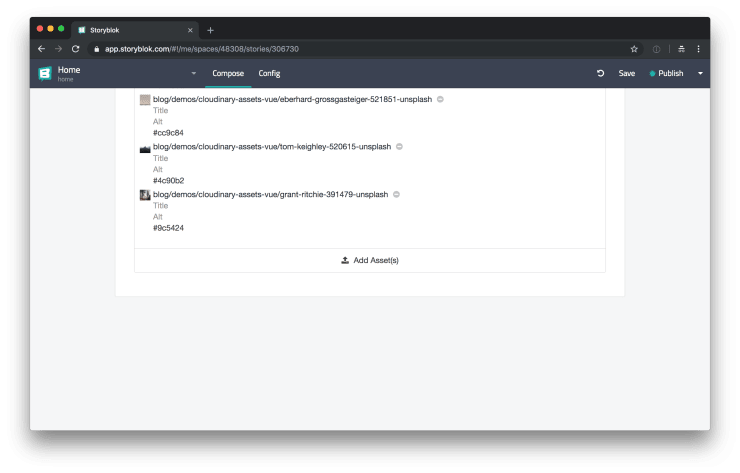Image resolution: width=740 pixels, height=473 pixels.
Task: Open the Chrome three-dot menu
Action: coord(698,49)
